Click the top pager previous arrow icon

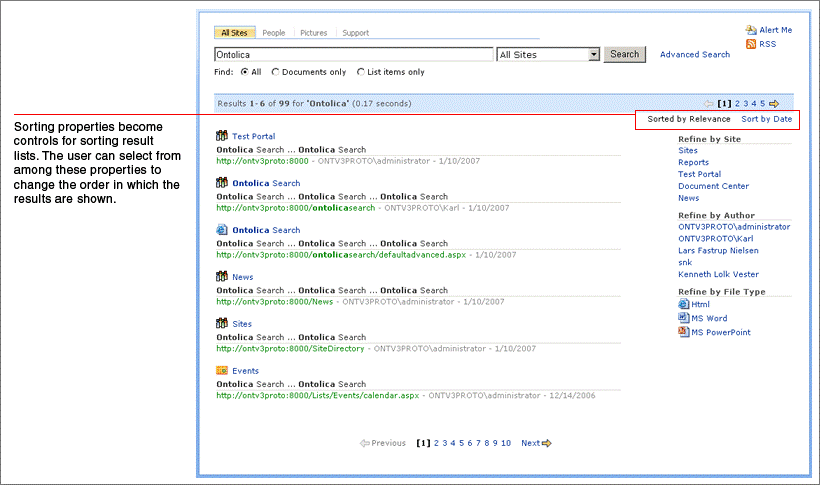pos(709,104)
